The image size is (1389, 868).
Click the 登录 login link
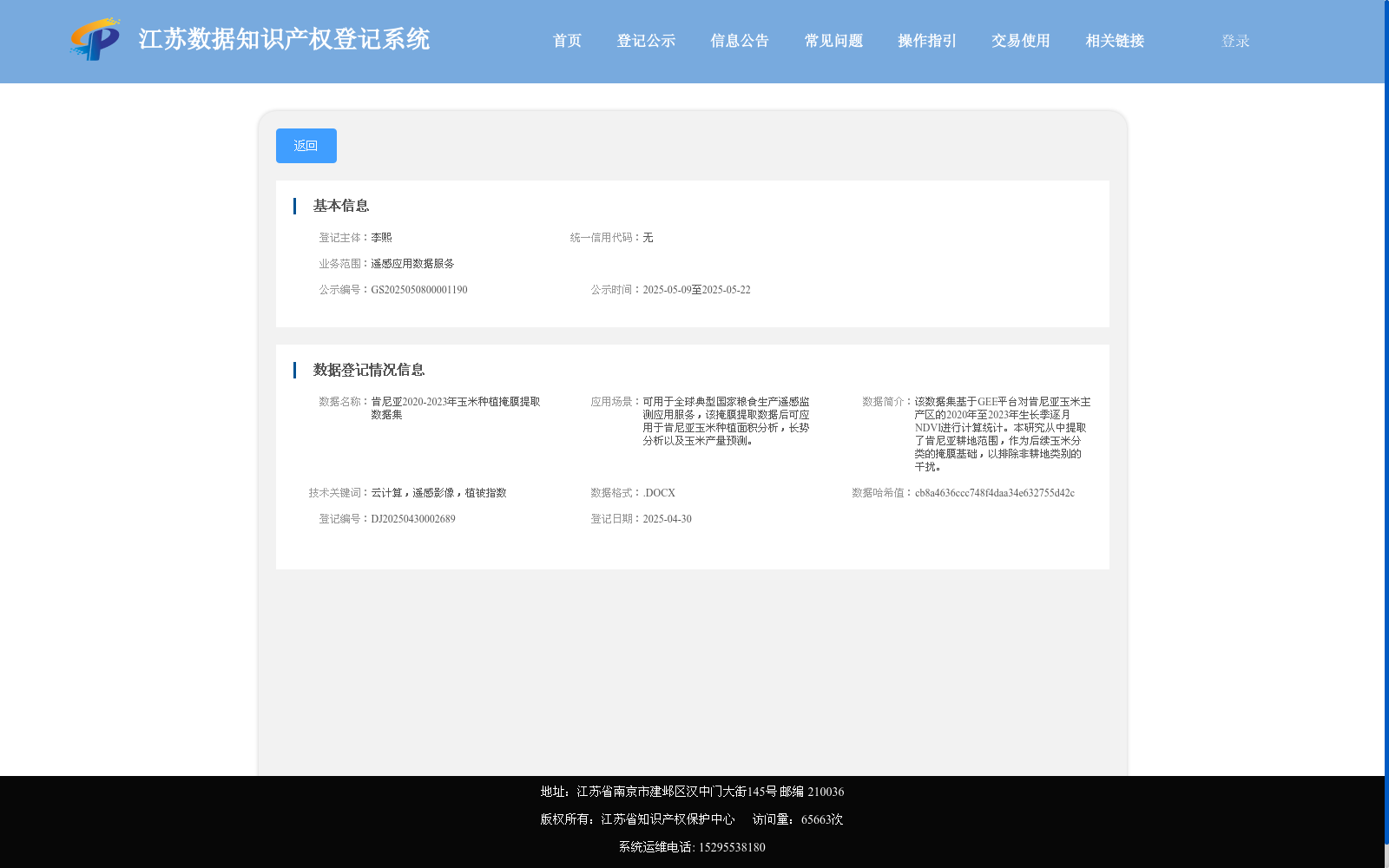coord(1235,41)
